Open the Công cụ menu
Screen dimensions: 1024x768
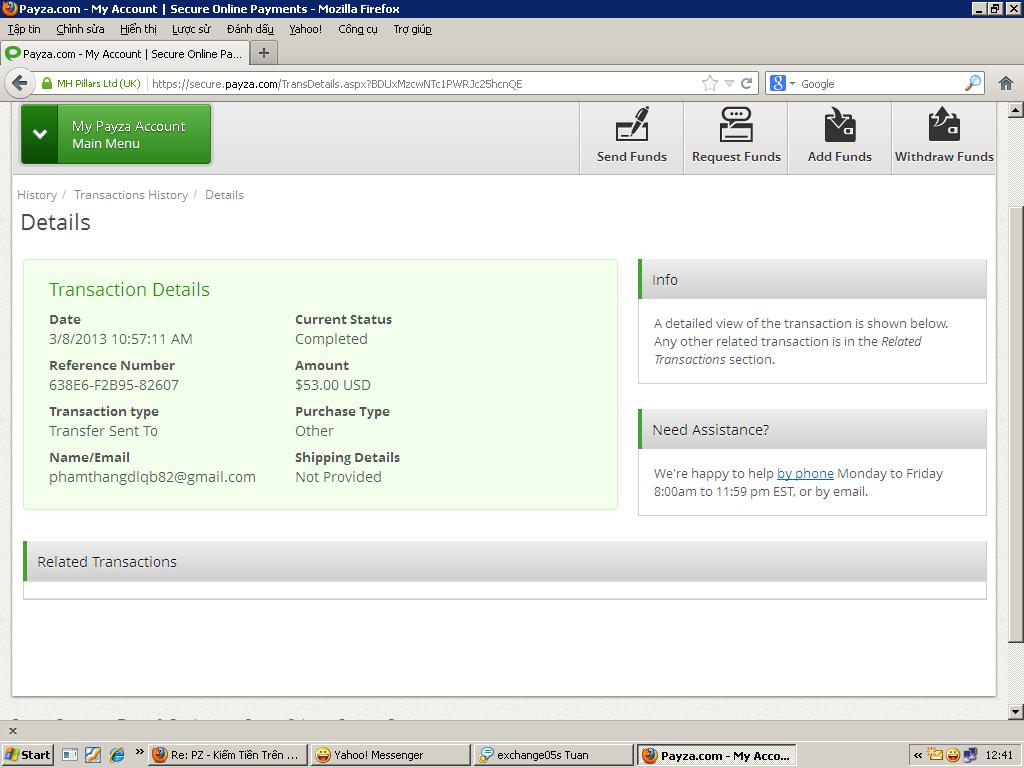[x=357, y=29]
